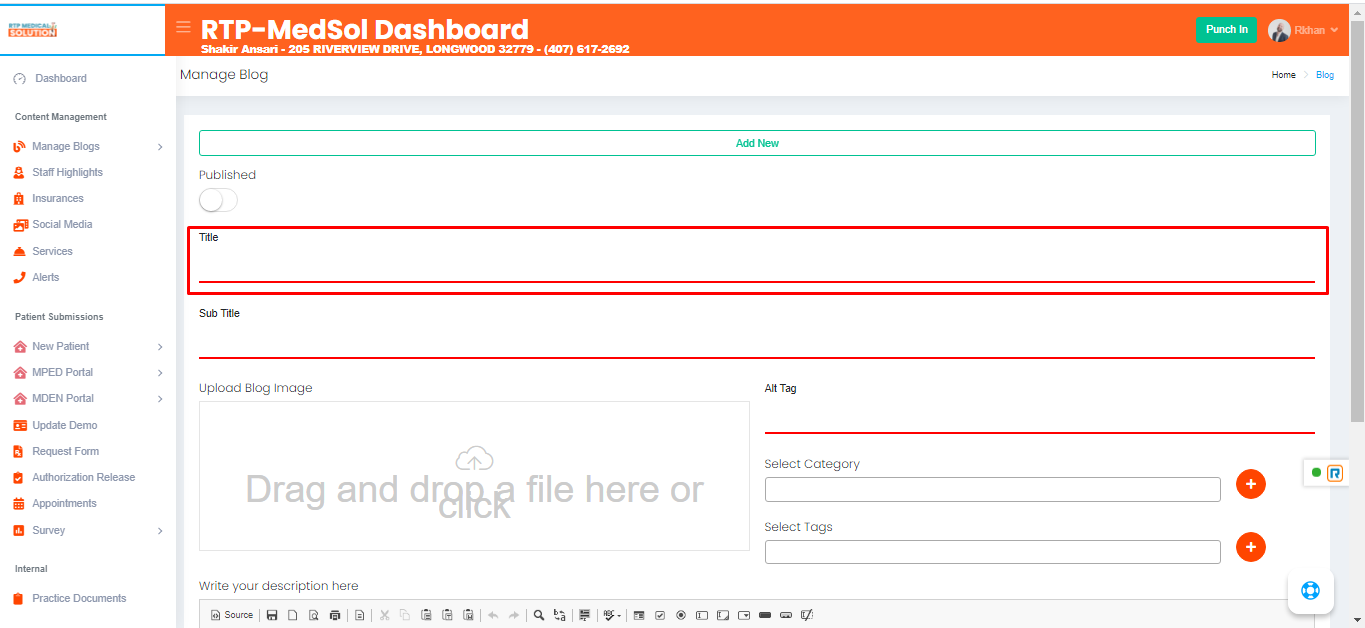Click the Print icon in editor toolbar
The height and width of the screenshot is (628, 1365).
pos(335,615)
